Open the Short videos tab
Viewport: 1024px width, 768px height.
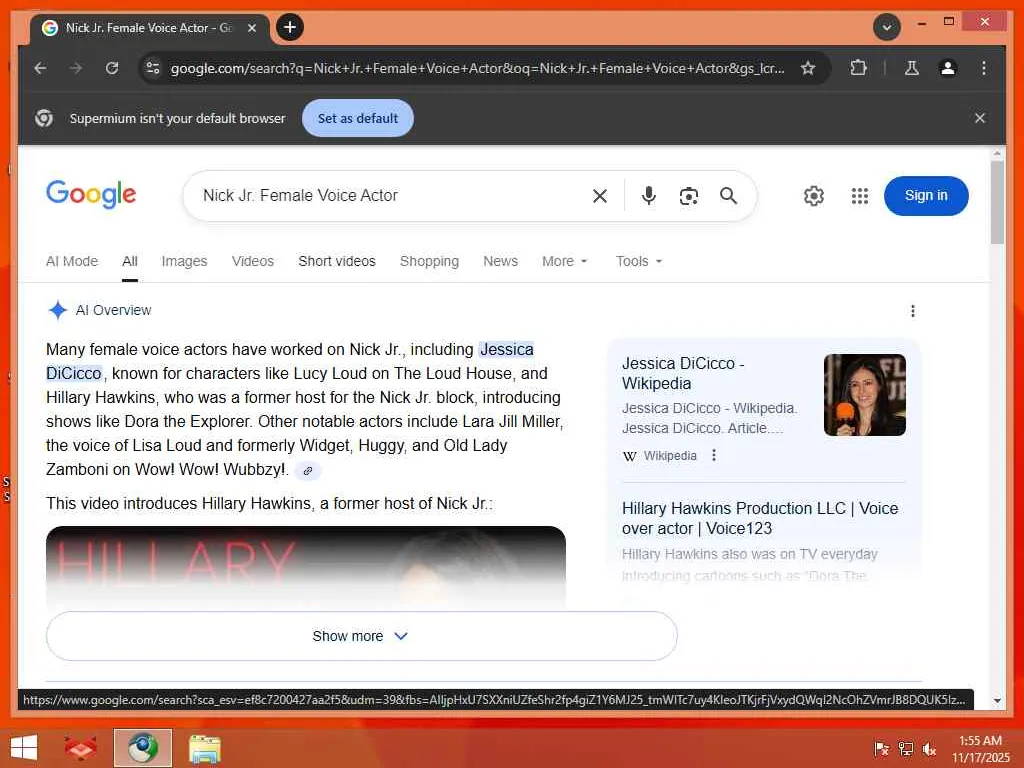337,261
